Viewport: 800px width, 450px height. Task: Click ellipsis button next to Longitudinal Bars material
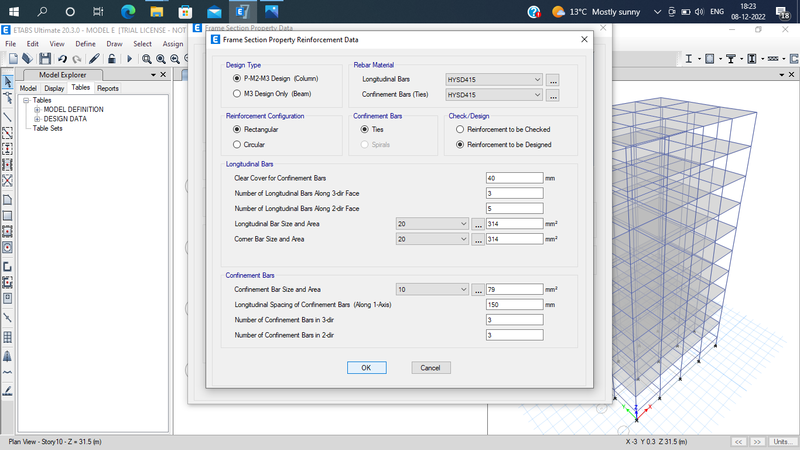pos(553,80)
